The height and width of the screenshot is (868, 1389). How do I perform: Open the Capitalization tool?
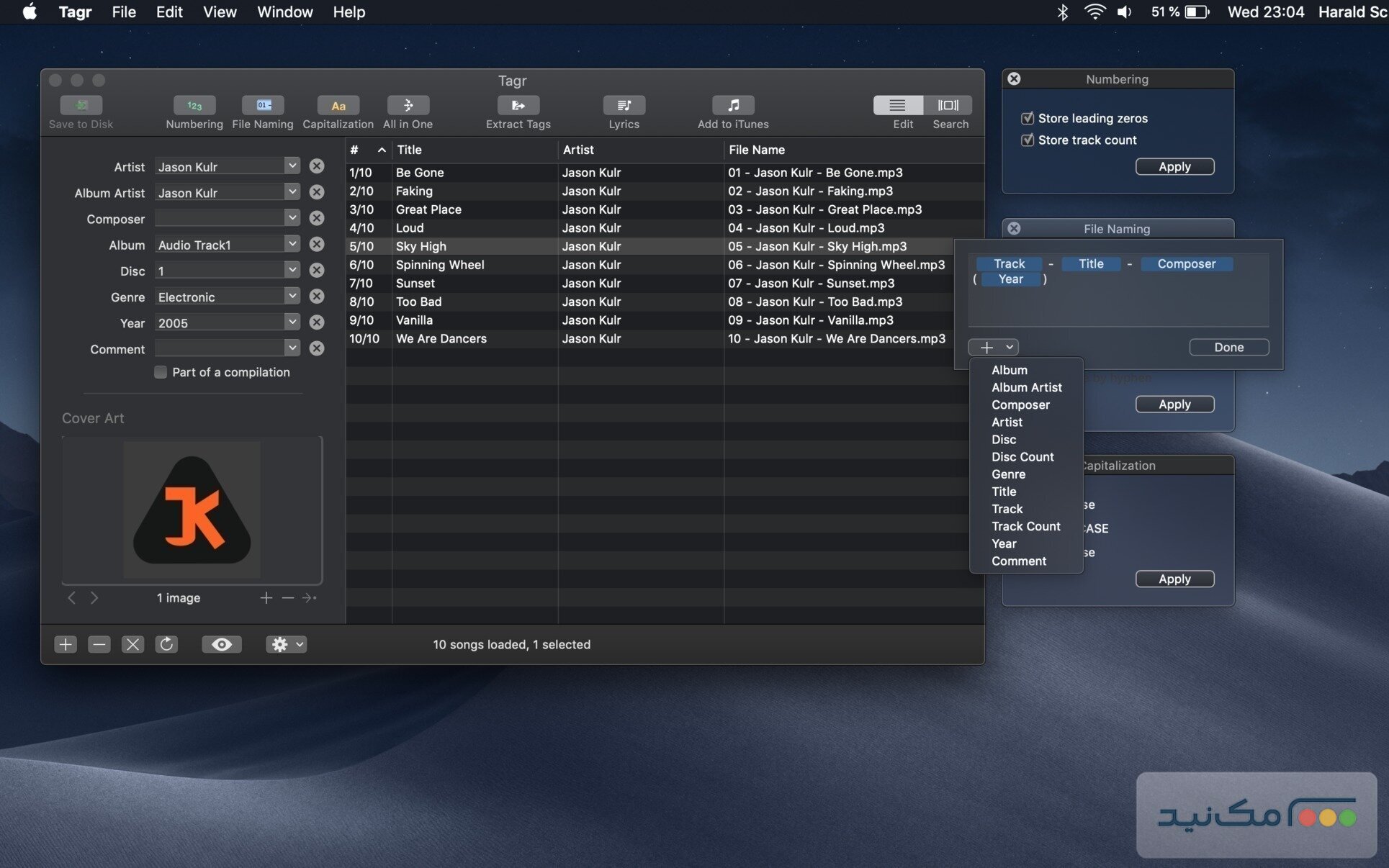(338, 106)
